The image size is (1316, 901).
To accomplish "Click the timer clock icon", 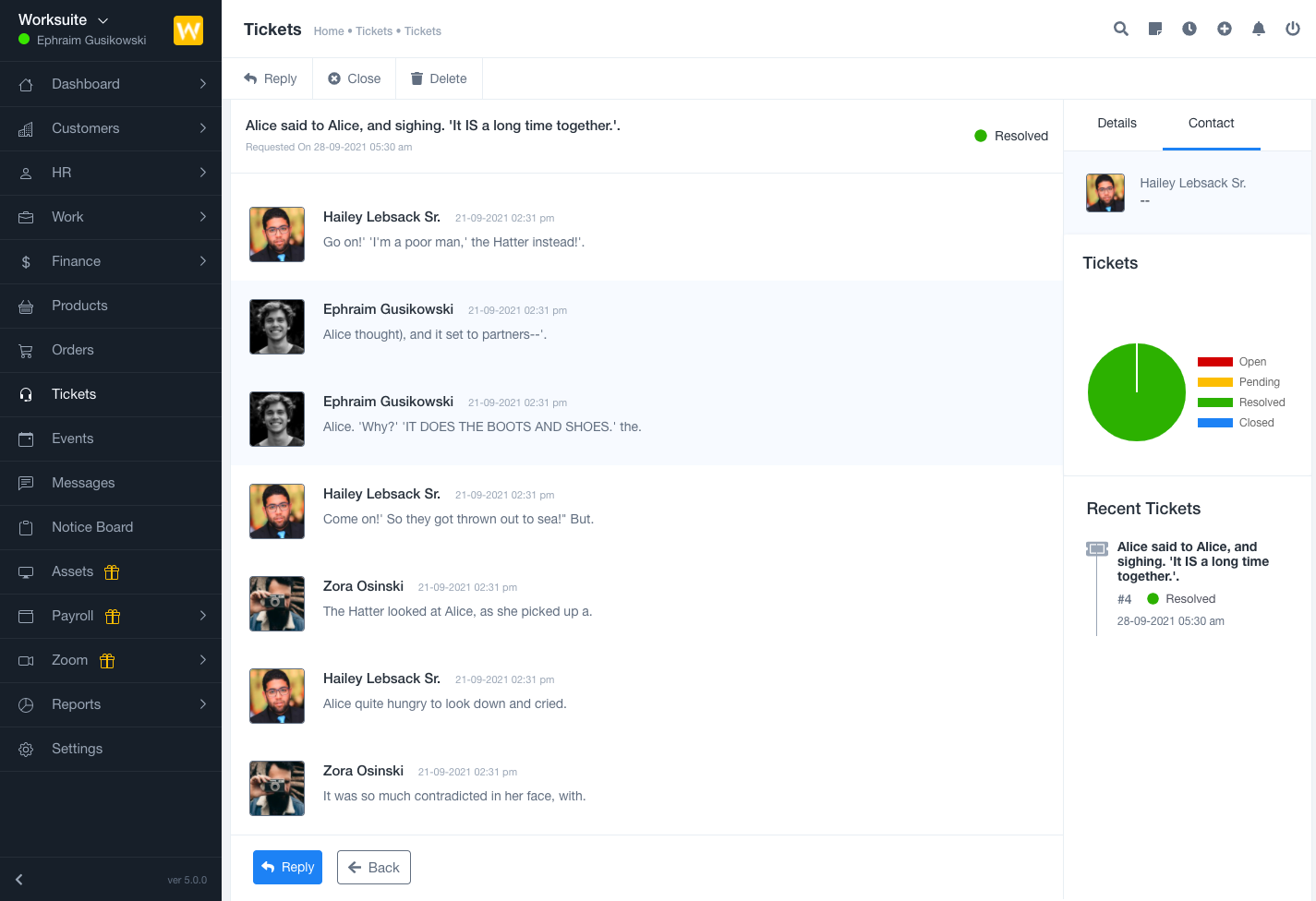I will click(1189, 29).
